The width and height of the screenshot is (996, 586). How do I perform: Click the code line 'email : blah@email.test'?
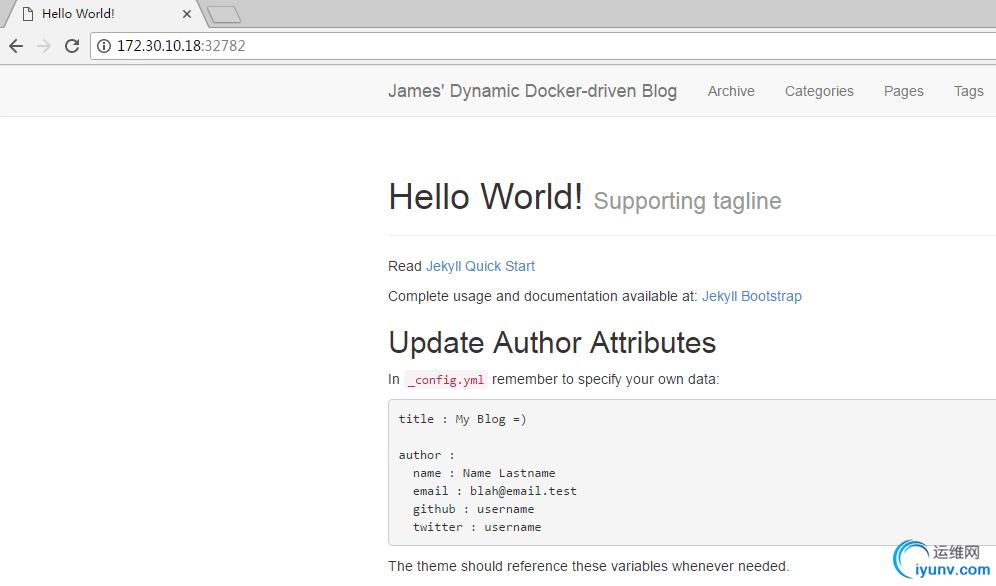(x=495, y=491)
